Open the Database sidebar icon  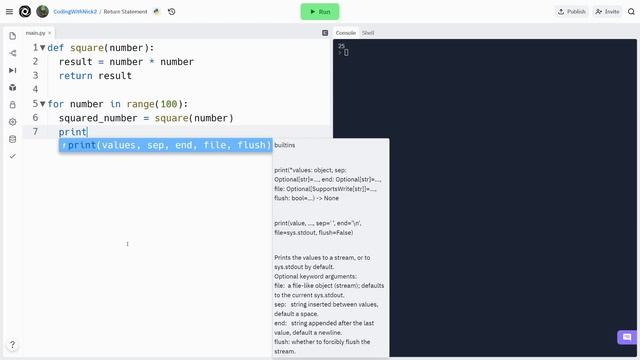(x=13, y=139)
